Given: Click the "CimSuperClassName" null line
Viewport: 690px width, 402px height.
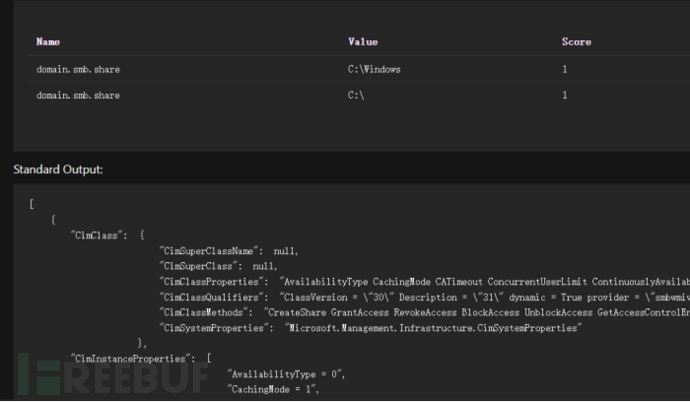Looking at the screenshot, I should [x=229, y=251].
